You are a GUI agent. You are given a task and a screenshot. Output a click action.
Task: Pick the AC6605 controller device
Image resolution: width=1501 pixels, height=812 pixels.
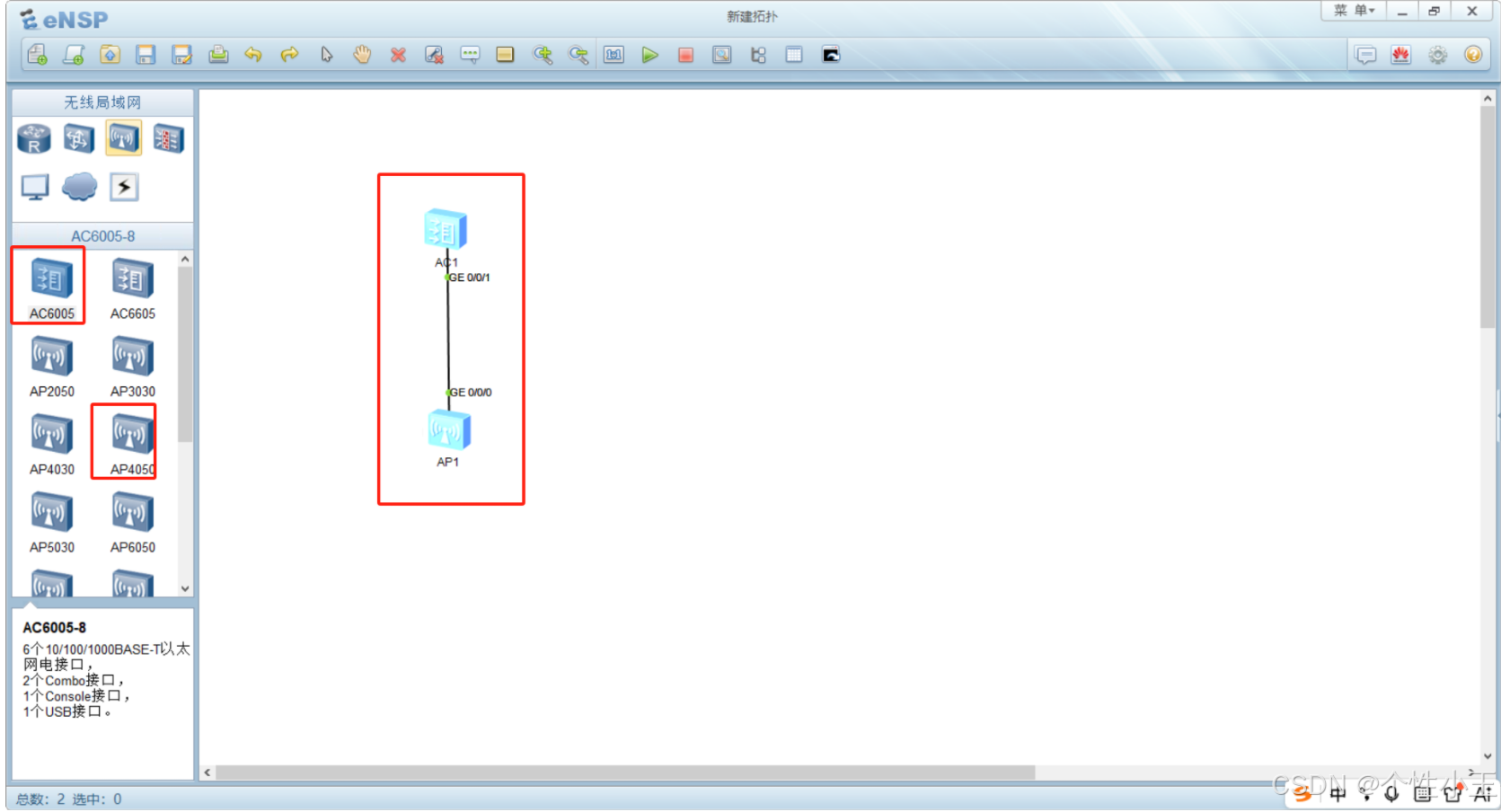tap(132, 287)
